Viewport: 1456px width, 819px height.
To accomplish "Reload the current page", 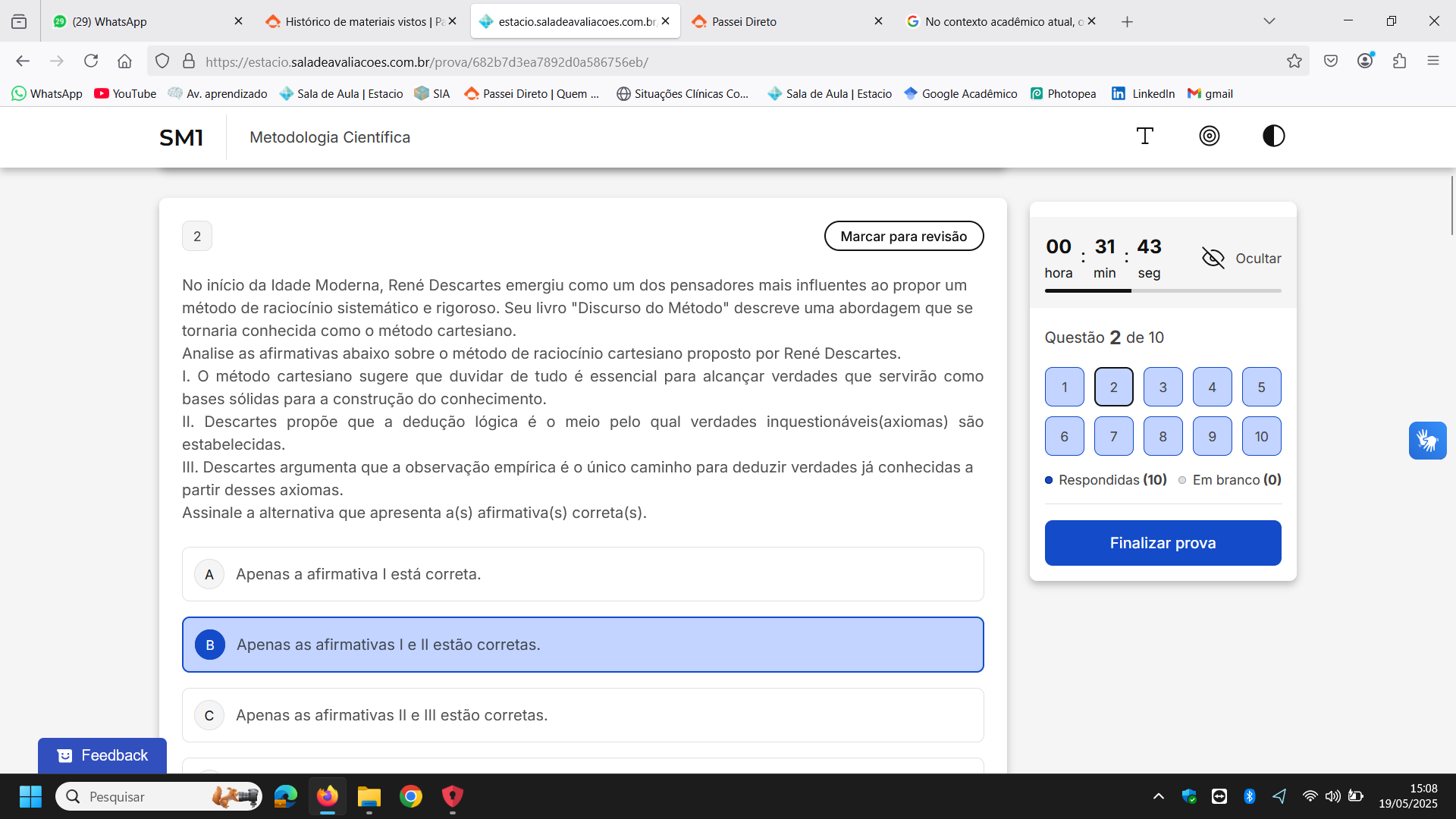I will coord(91,61).
